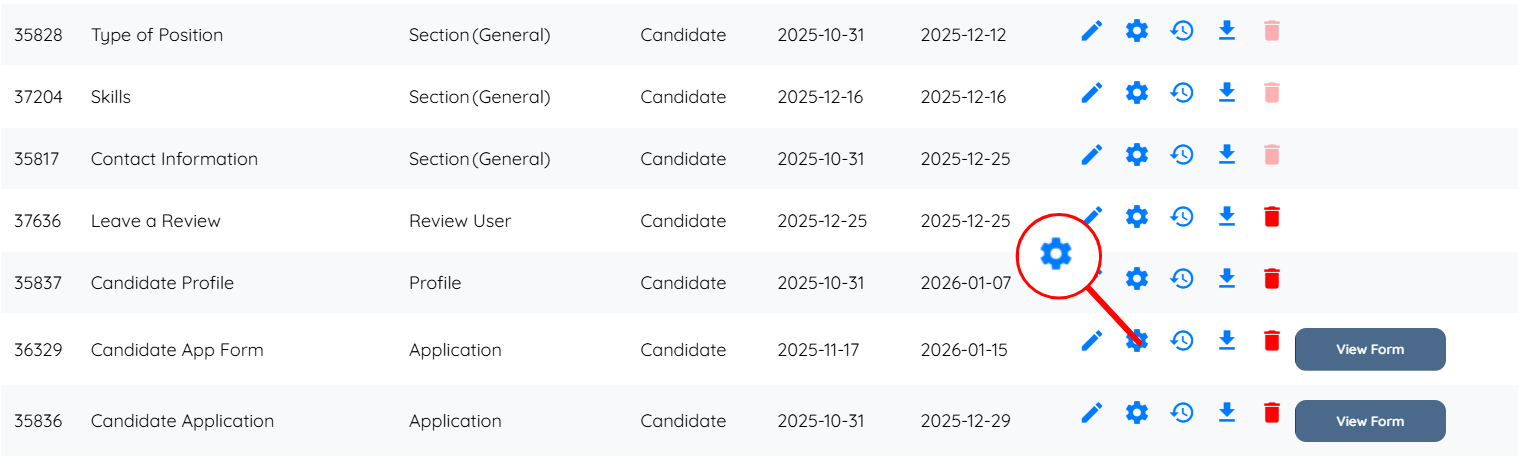Click the magnified gear callout icon

pos(1056,255)
